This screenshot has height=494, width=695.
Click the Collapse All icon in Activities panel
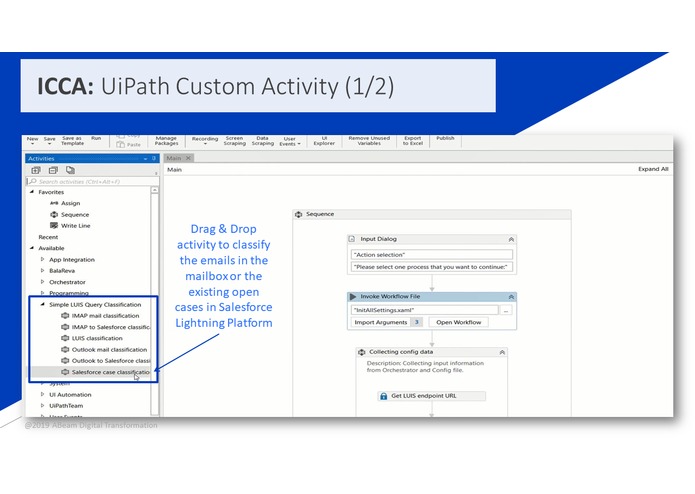pyautogui.click(x=53, y=170)
